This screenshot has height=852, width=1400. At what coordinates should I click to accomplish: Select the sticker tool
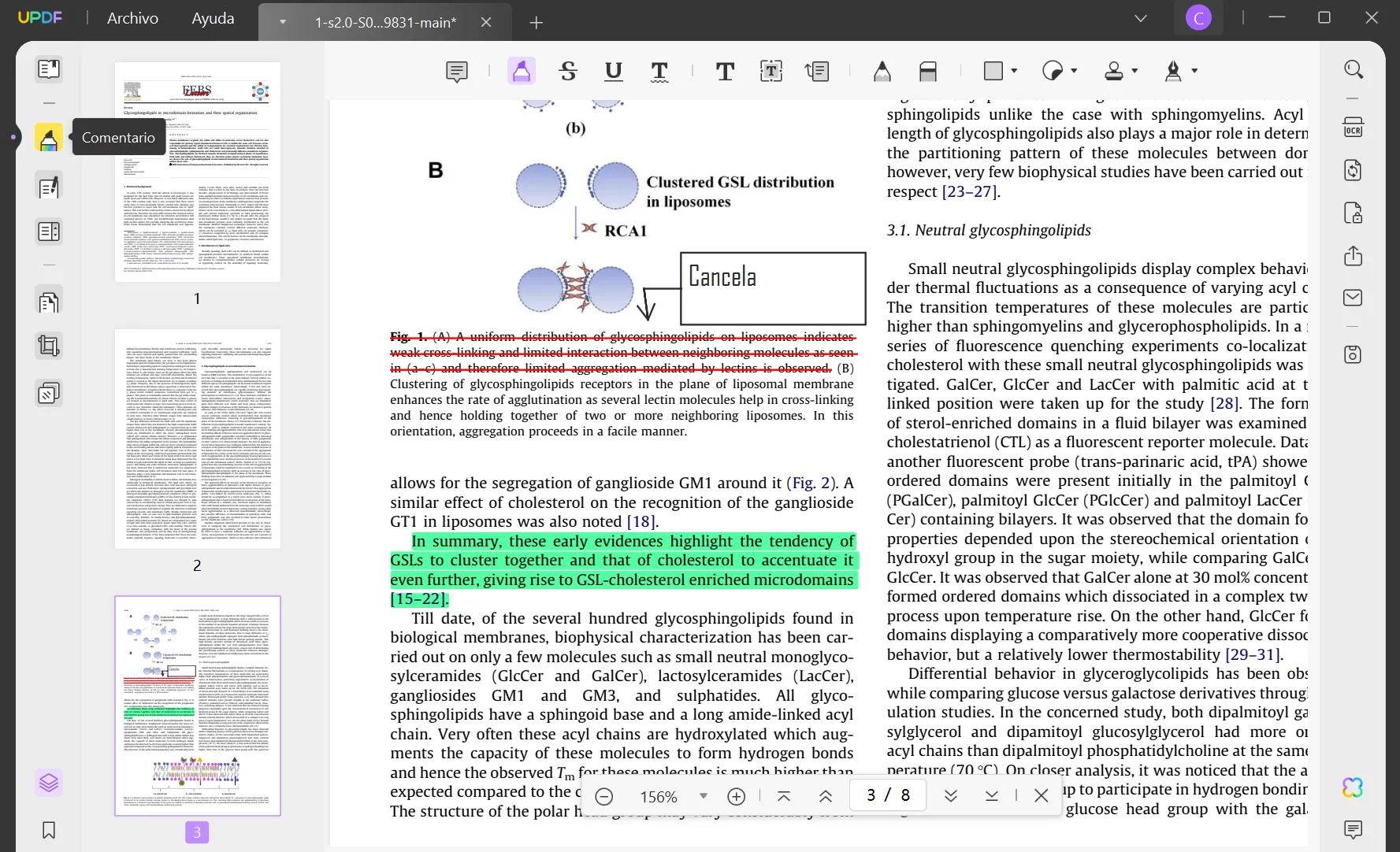pos(1053,71)
